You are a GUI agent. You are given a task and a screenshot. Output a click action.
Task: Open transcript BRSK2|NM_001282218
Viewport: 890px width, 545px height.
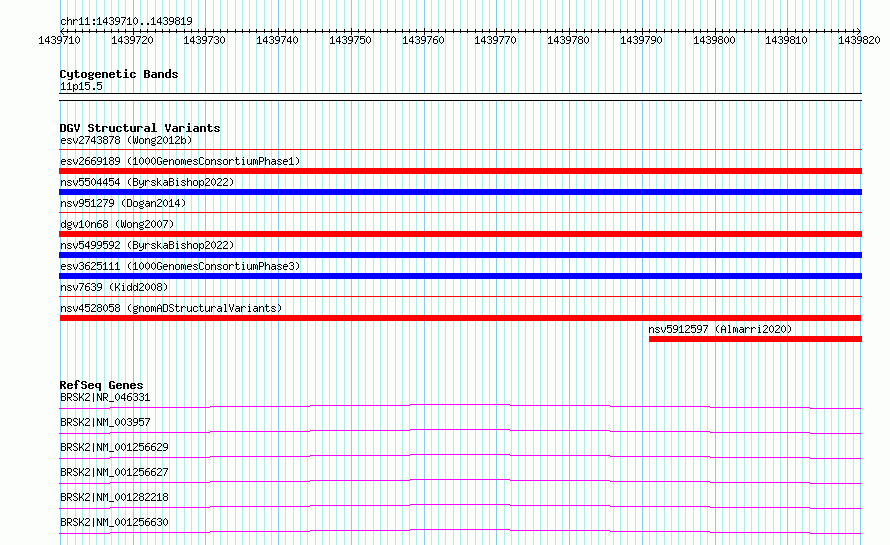point(114,497)
